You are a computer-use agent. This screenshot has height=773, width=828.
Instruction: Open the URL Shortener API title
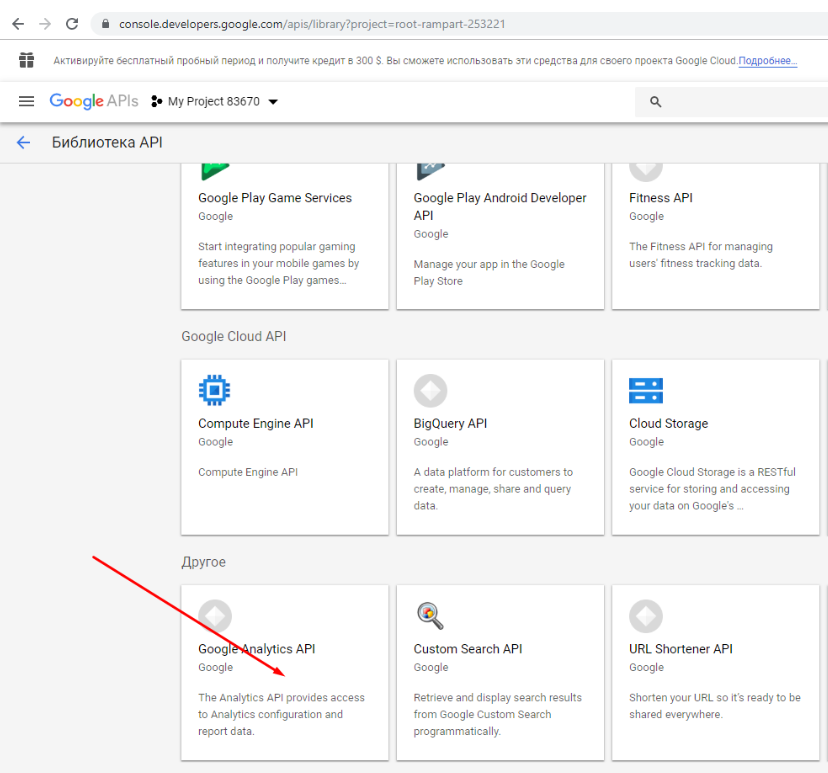[x=681, y=649]
